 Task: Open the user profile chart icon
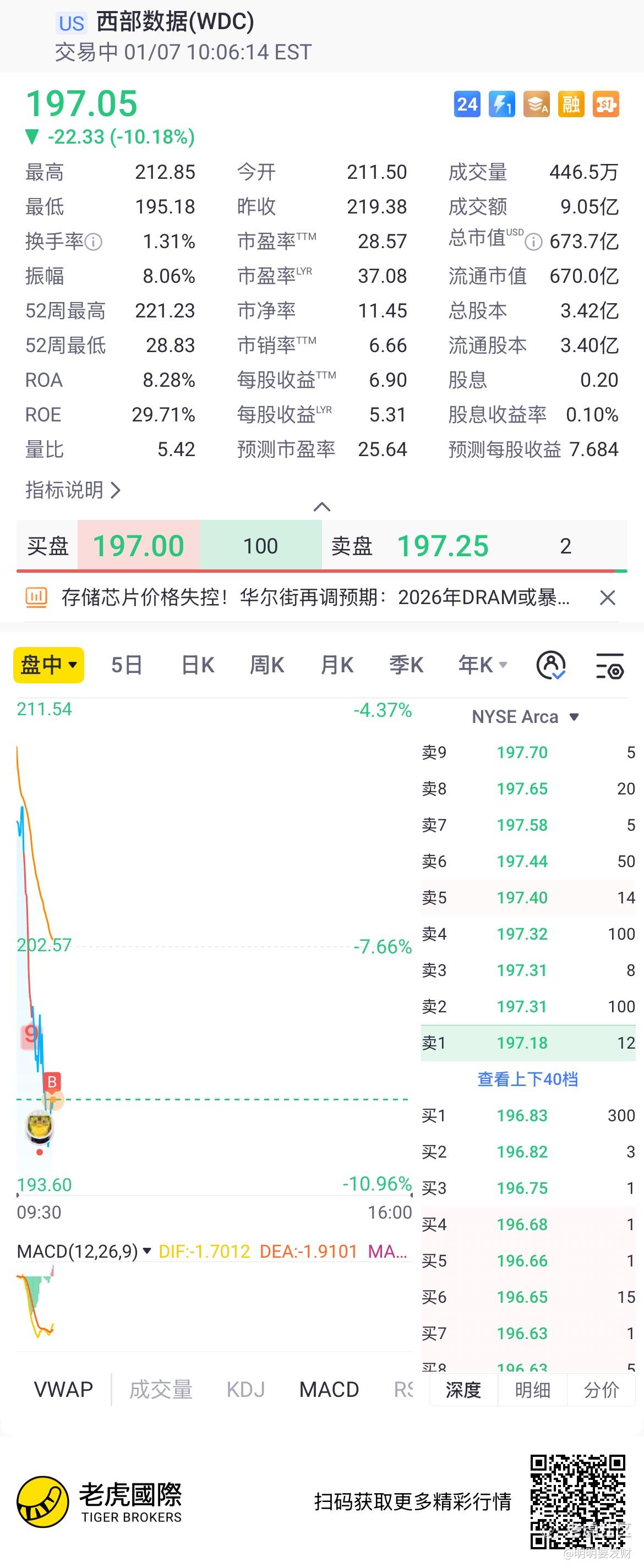(x=551, y=665)
